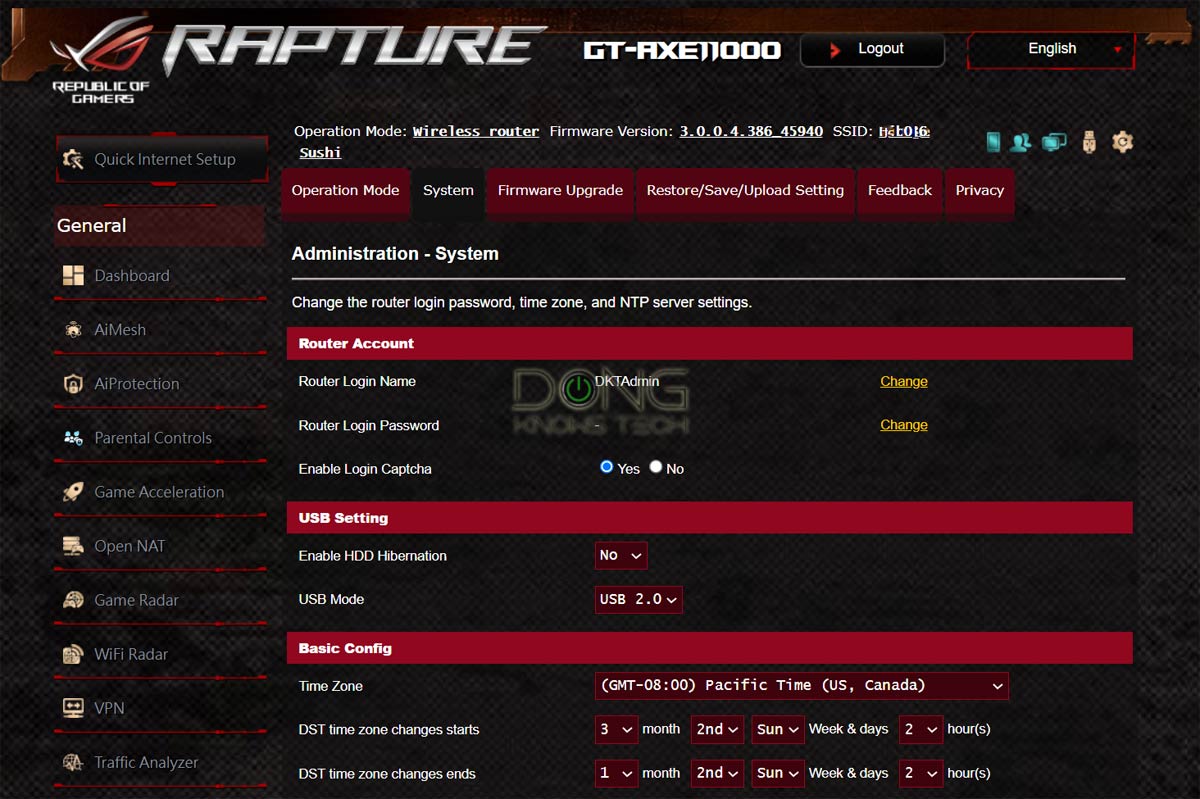The image size is (1200, 799).
Task: Open the Restore/Save/Upload Setting tab
Action: [x=745, y=190]
